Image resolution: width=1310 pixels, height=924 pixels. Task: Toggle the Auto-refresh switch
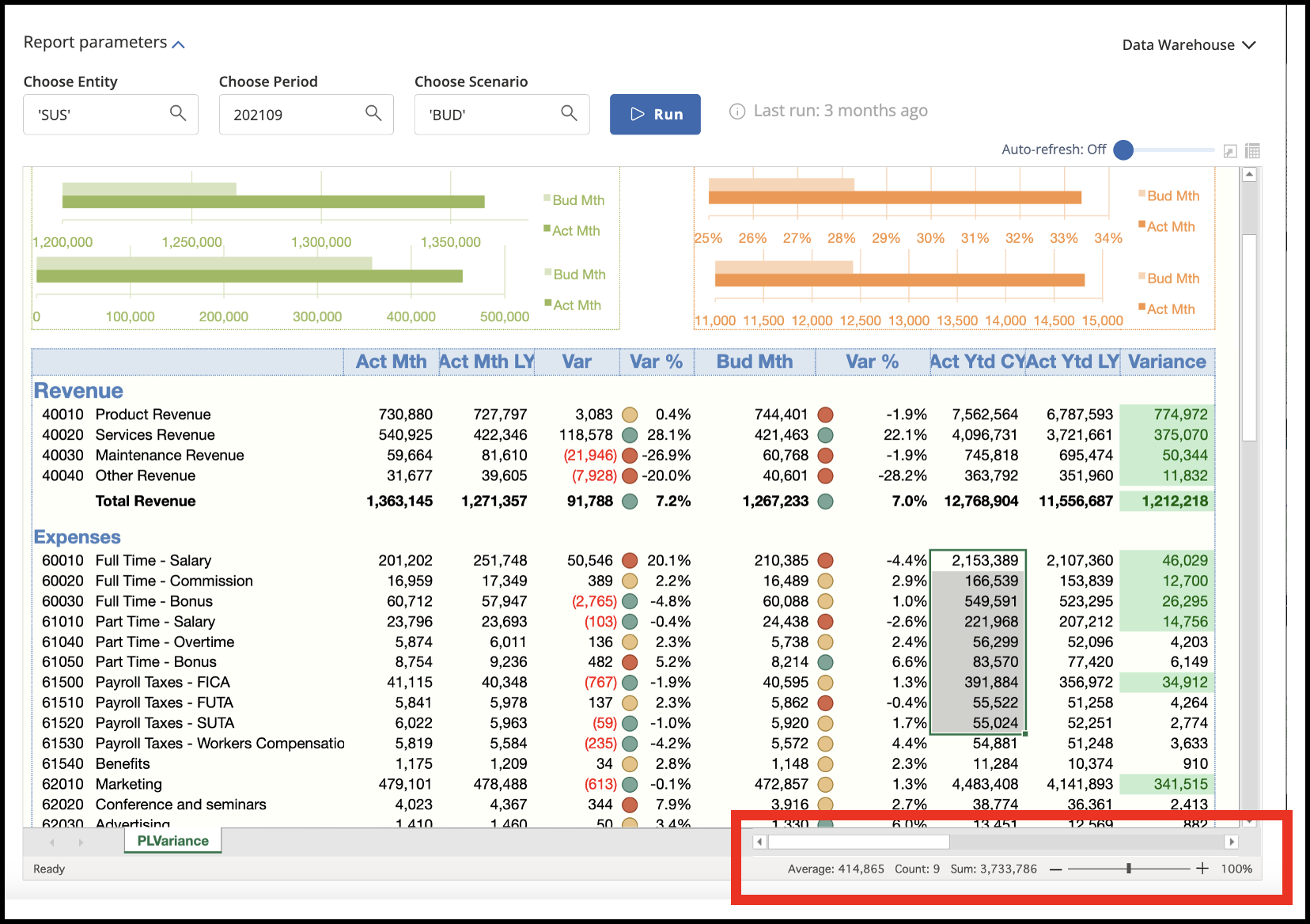(1123, 150)
